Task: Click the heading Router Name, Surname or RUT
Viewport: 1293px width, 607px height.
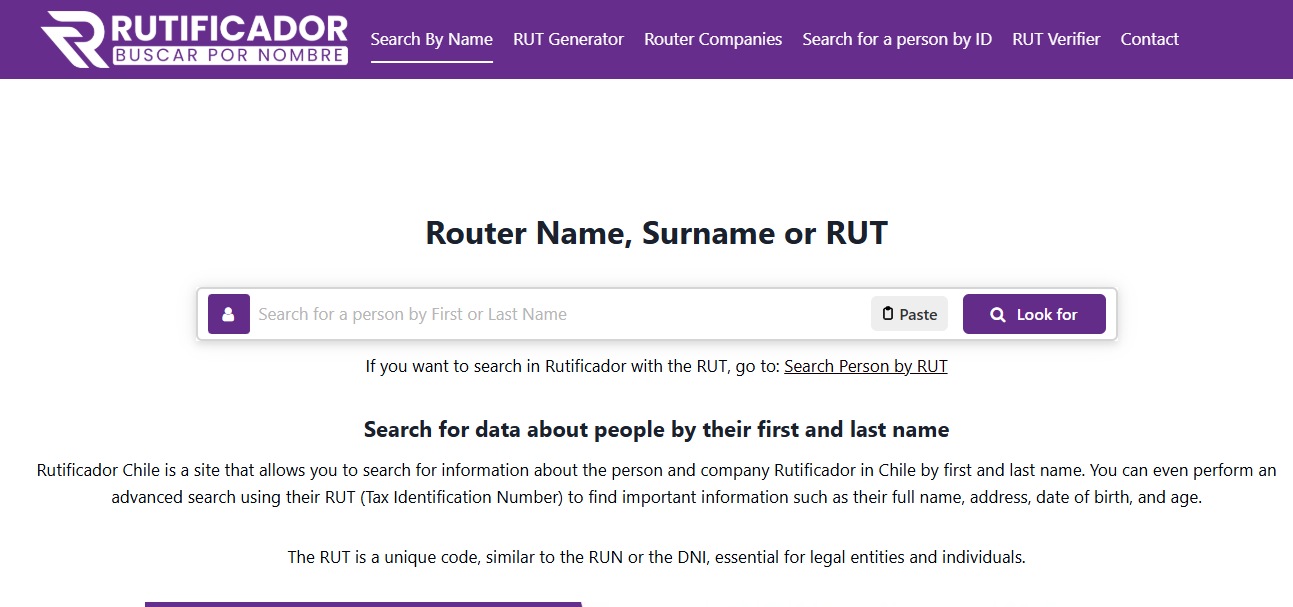Action: [x=656, y=233]
